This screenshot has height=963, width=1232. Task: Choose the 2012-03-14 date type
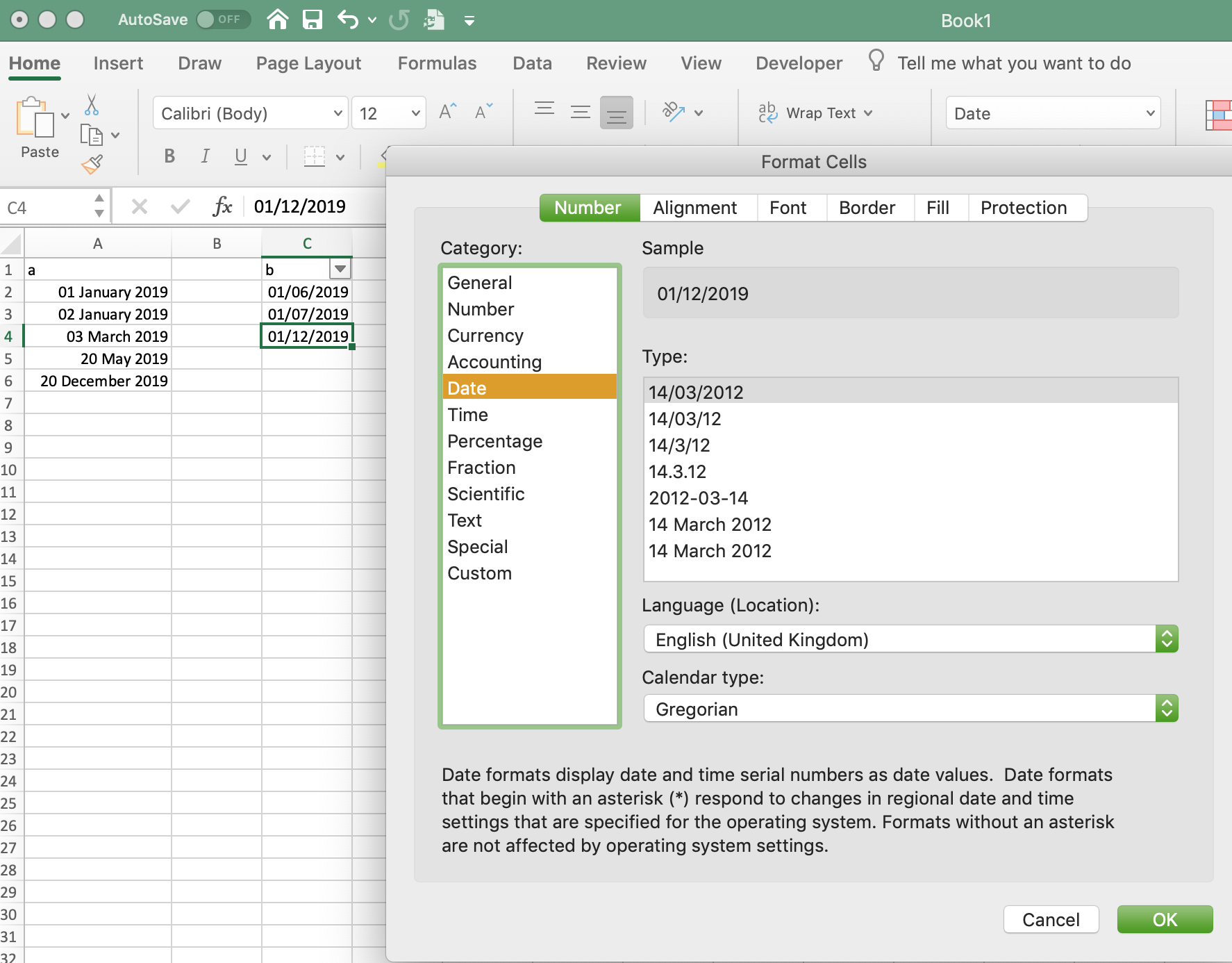[x=911, y=498]
